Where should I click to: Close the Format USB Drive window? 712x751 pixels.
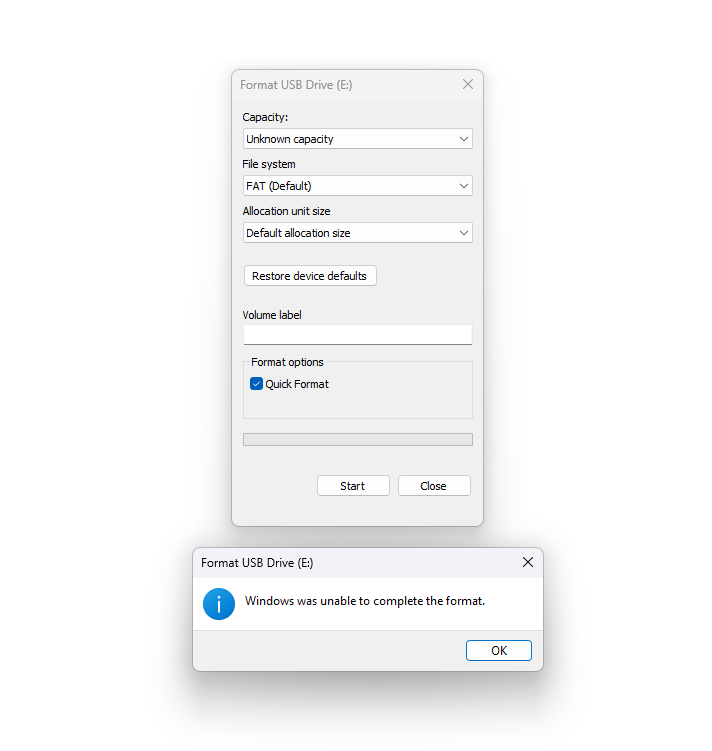tap(468, 84)
